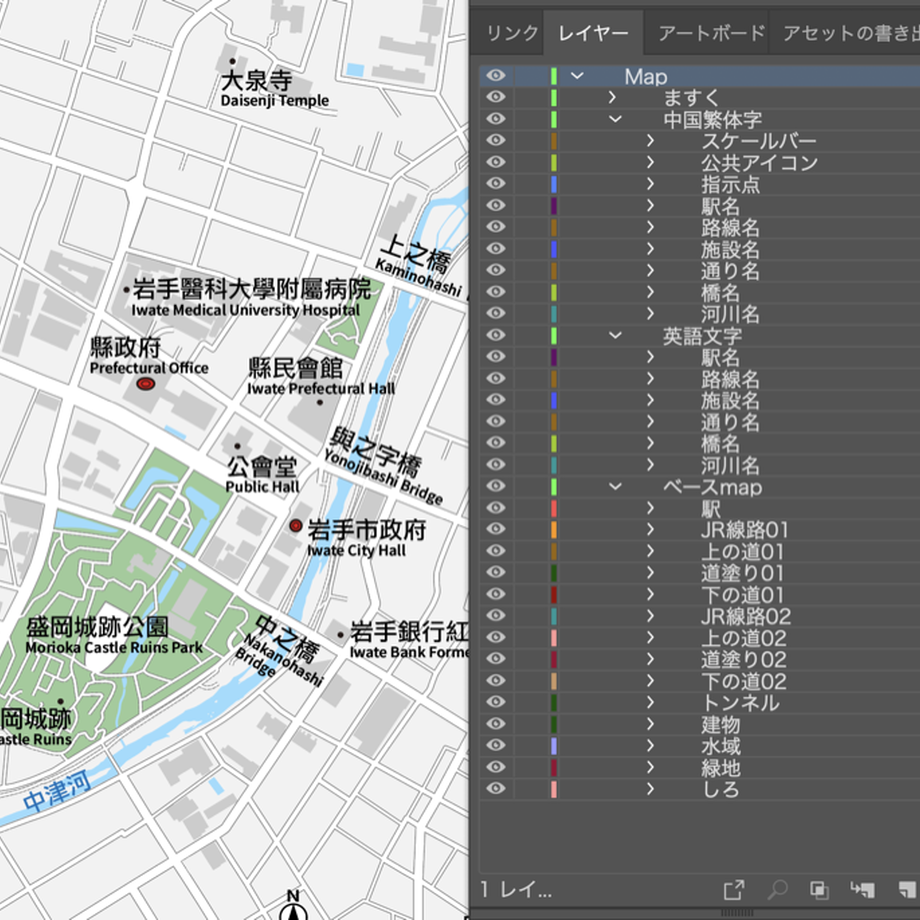This screenshot has width=920, height=920.
Task: Click the JR線路01 orange layer color swatch
Action: (553, 529)
